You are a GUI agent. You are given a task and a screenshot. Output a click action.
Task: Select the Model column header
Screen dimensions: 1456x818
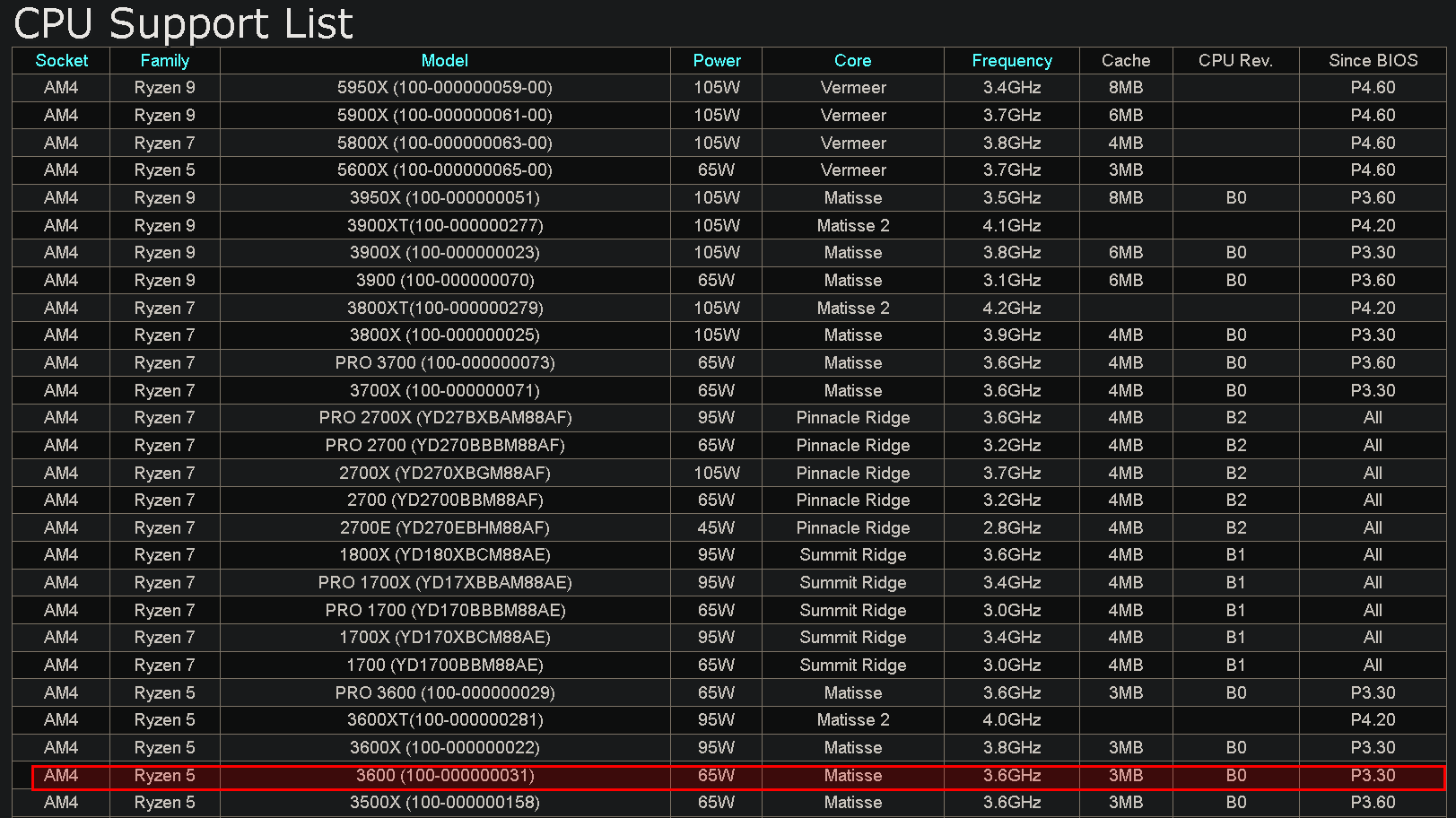tap(445, 60)
